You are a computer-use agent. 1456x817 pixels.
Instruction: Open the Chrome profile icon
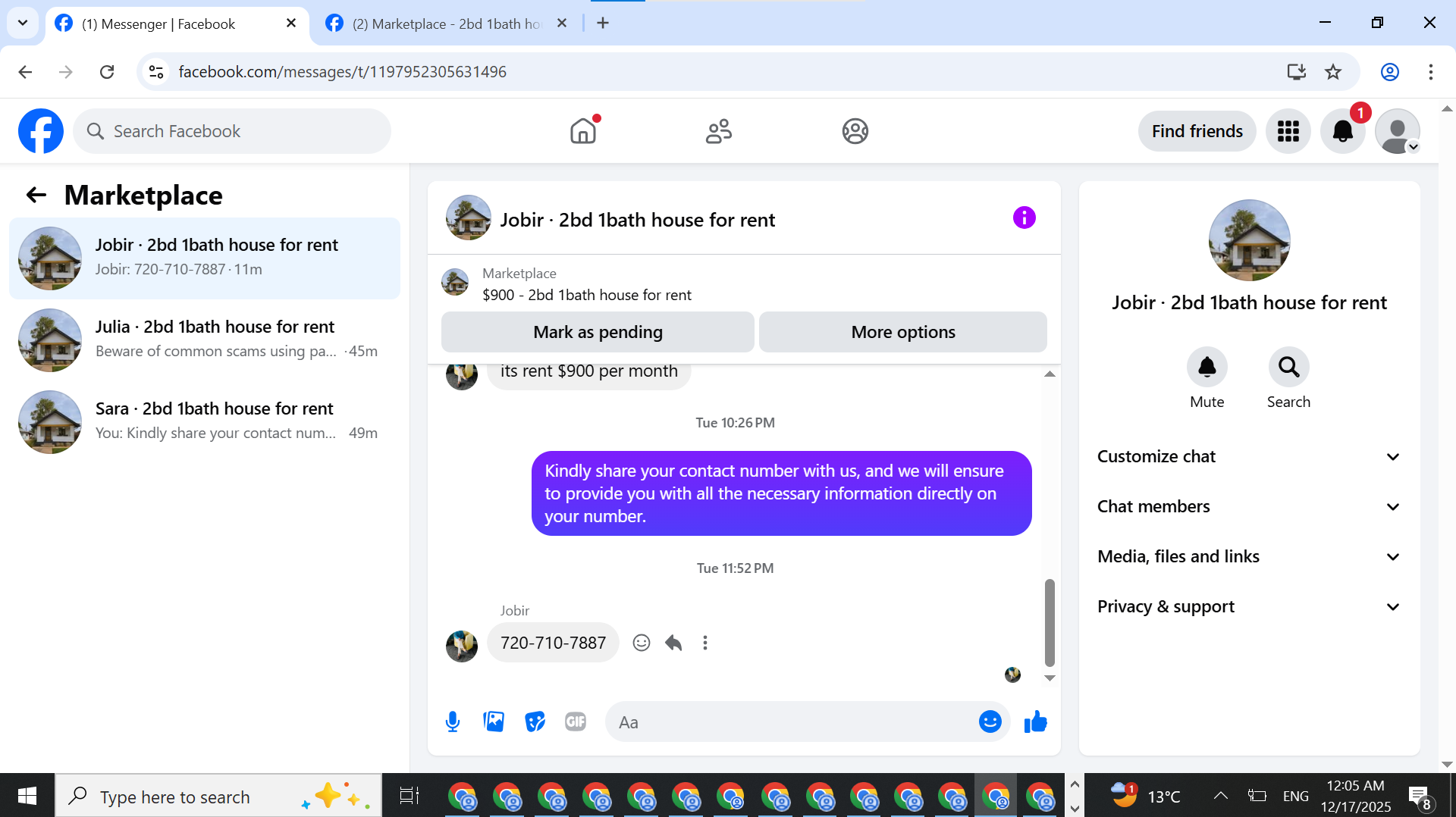1390,72
